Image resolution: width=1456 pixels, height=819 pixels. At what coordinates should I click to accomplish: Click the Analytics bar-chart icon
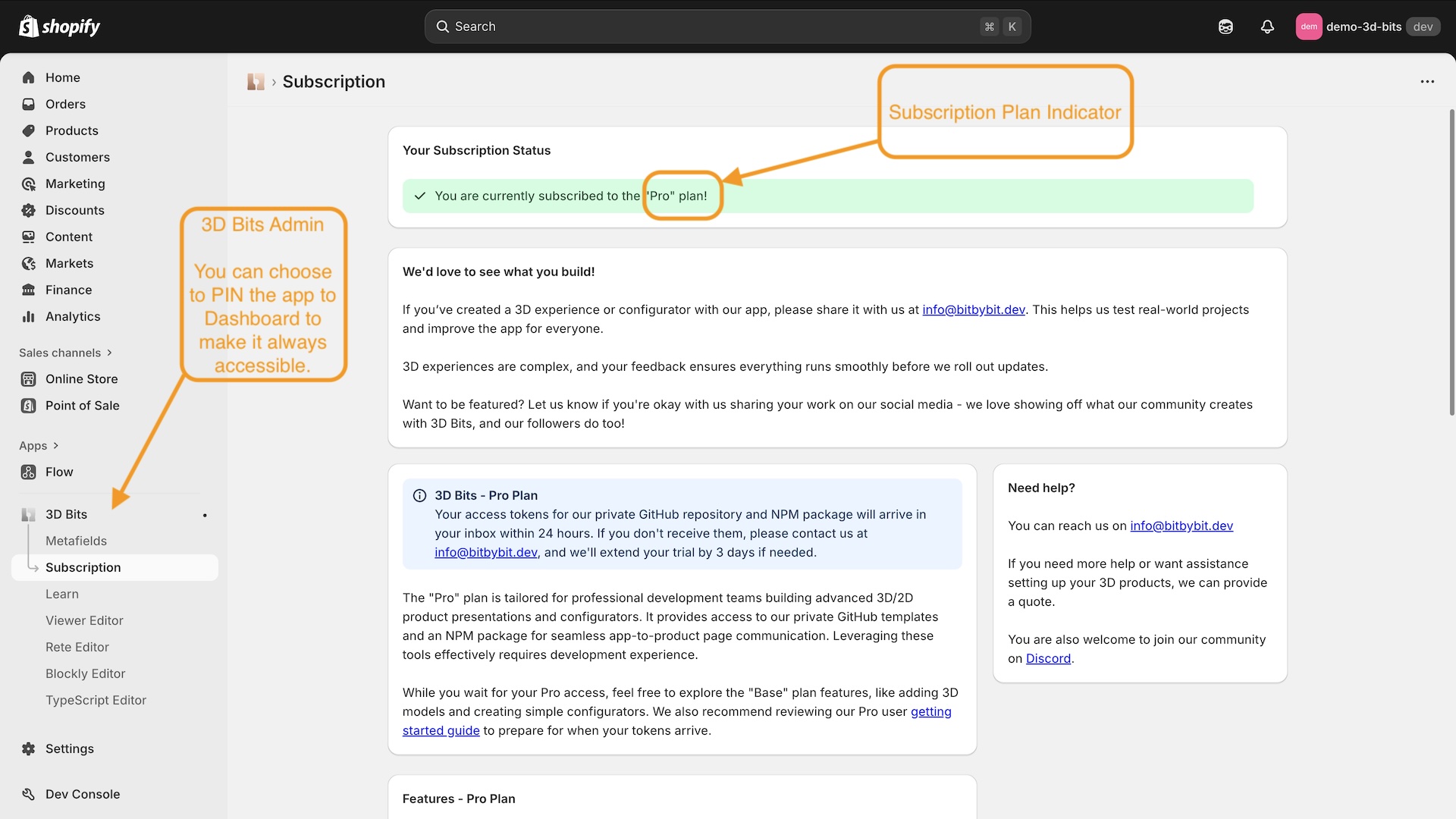tap(29, 316)
